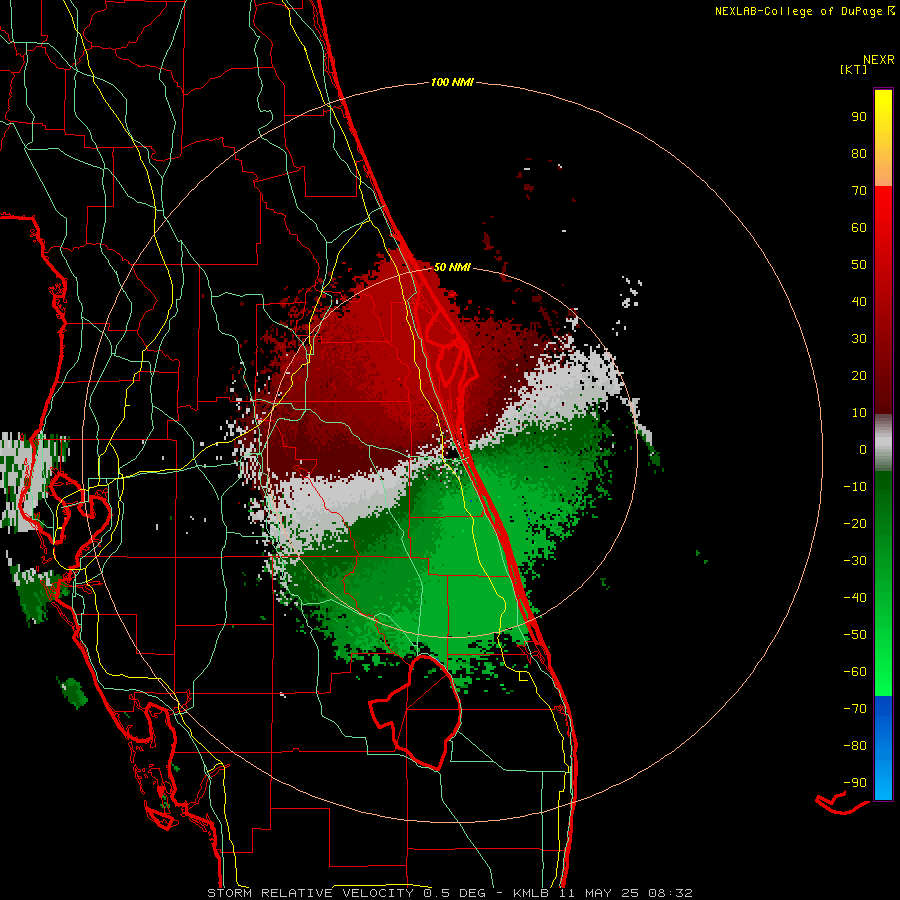900x900 pixels.
Task: Click the bright green -50 knot color band
Action: tap(883, 635)
